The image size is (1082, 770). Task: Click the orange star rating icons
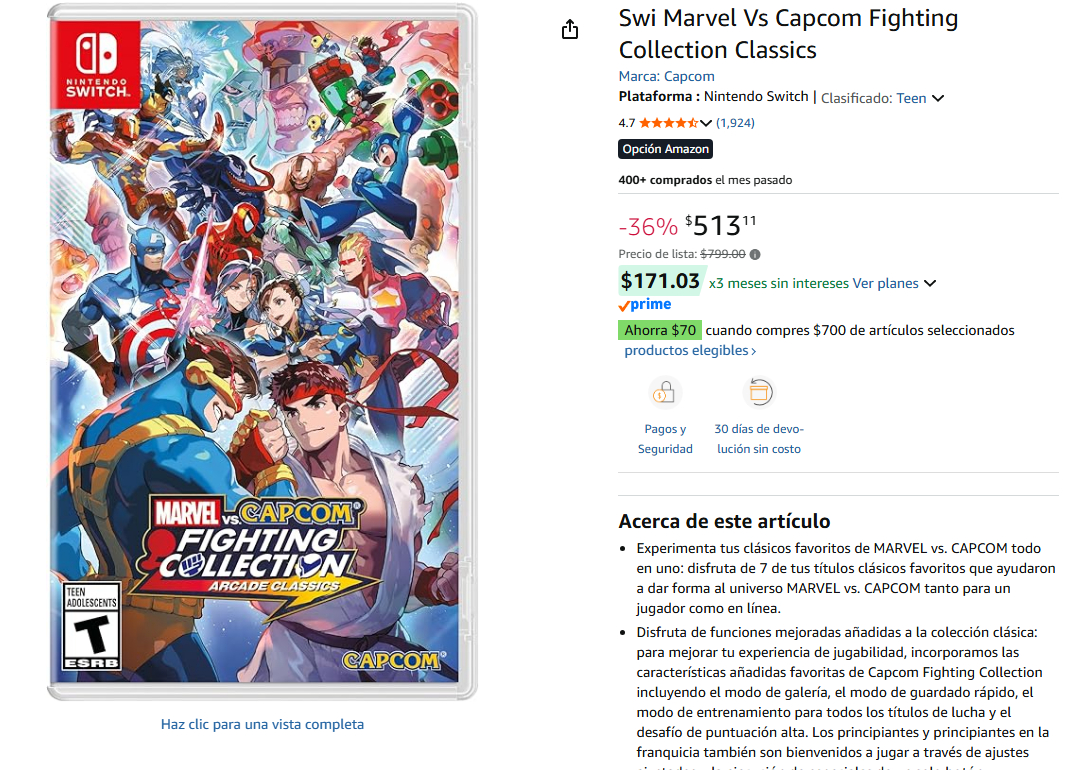pyautogui.click(x=668, y=123)
